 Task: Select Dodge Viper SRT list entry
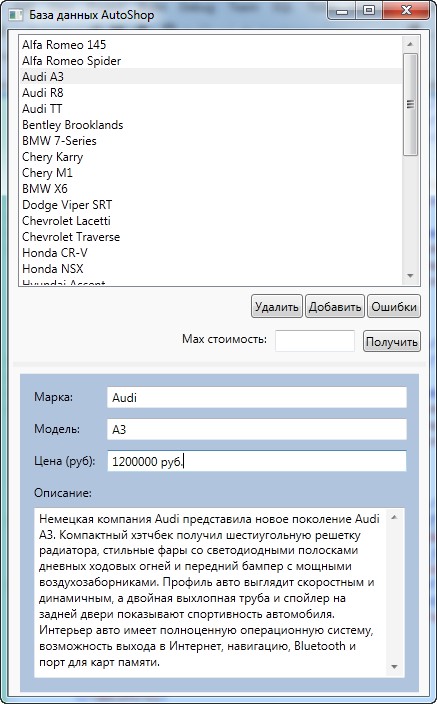(211, 205)
